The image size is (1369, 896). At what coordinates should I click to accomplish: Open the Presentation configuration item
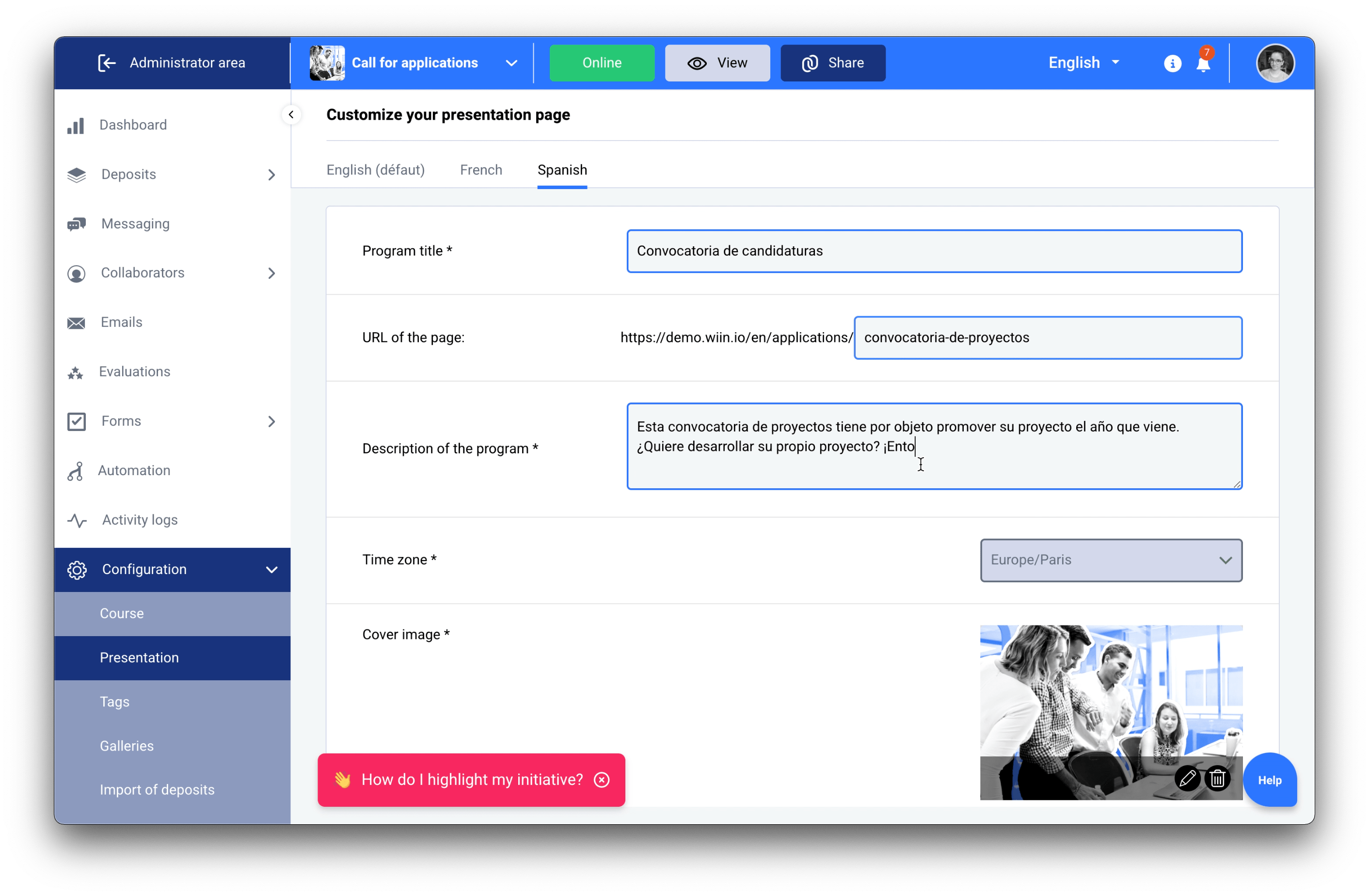[x=172, y=658]
